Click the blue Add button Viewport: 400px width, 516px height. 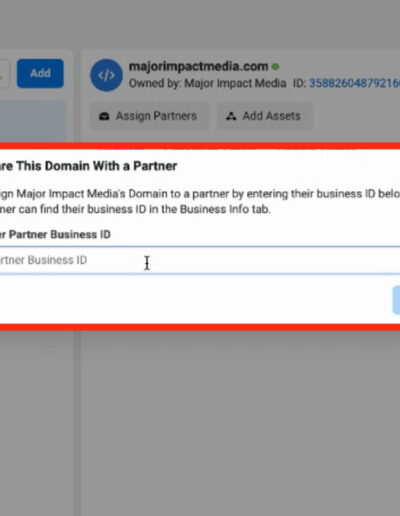tap(40, 73)
